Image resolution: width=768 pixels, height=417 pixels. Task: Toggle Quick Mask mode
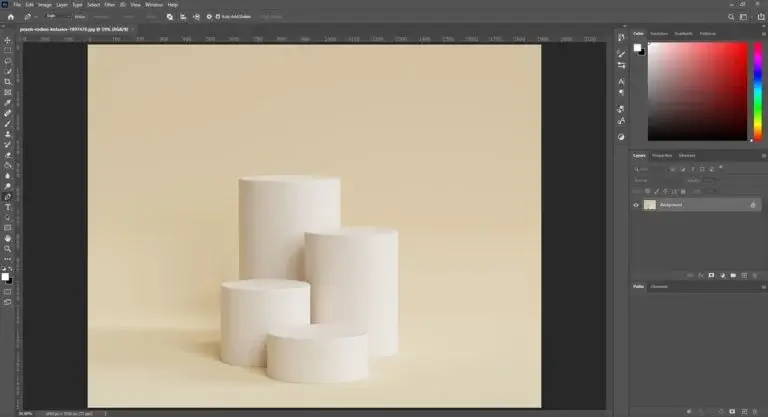(8, 292)
